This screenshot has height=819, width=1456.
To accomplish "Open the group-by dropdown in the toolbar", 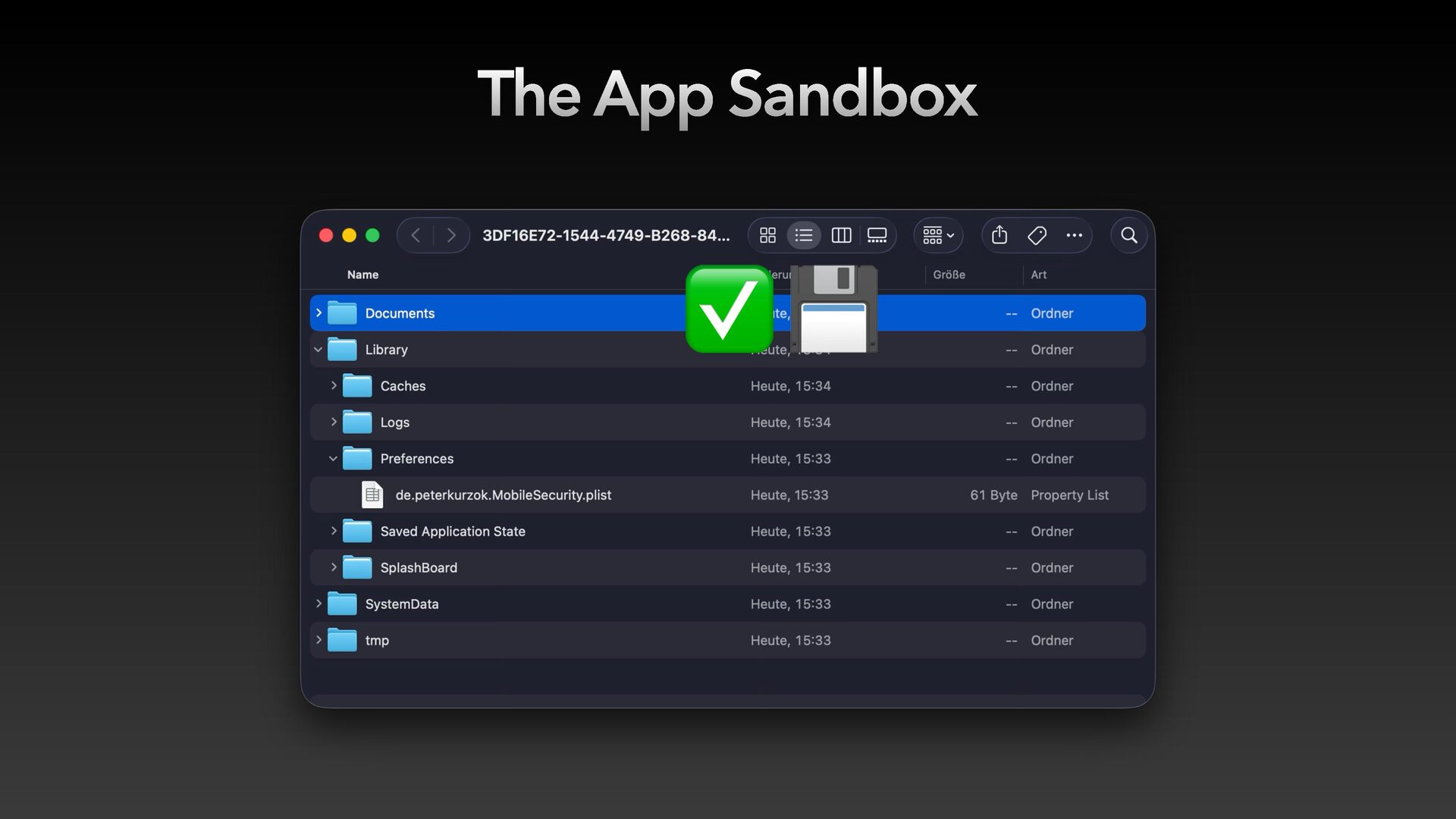I will (x=939, y=235).
